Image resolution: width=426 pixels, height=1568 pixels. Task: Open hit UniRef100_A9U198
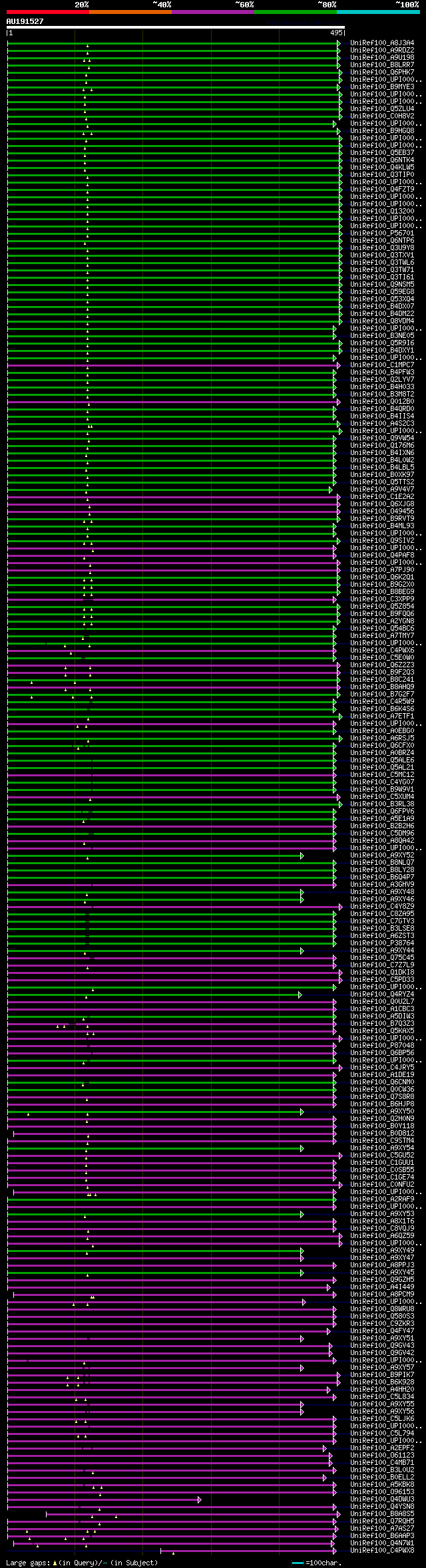[382, 57]
